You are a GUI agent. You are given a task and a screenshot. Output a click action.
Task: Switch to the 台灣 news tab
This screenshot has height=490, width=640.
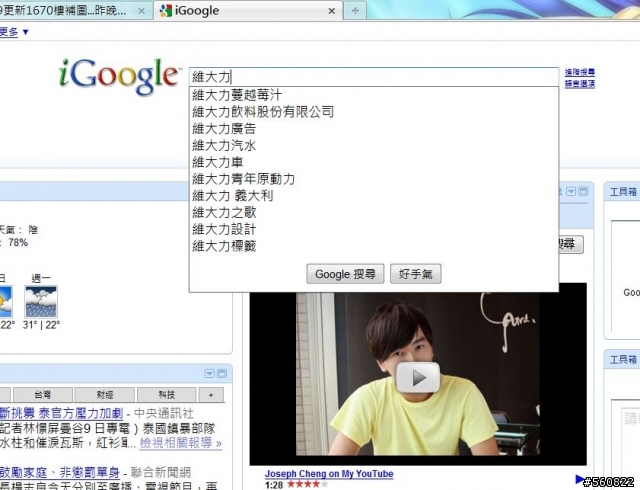[x=42, y=395]
